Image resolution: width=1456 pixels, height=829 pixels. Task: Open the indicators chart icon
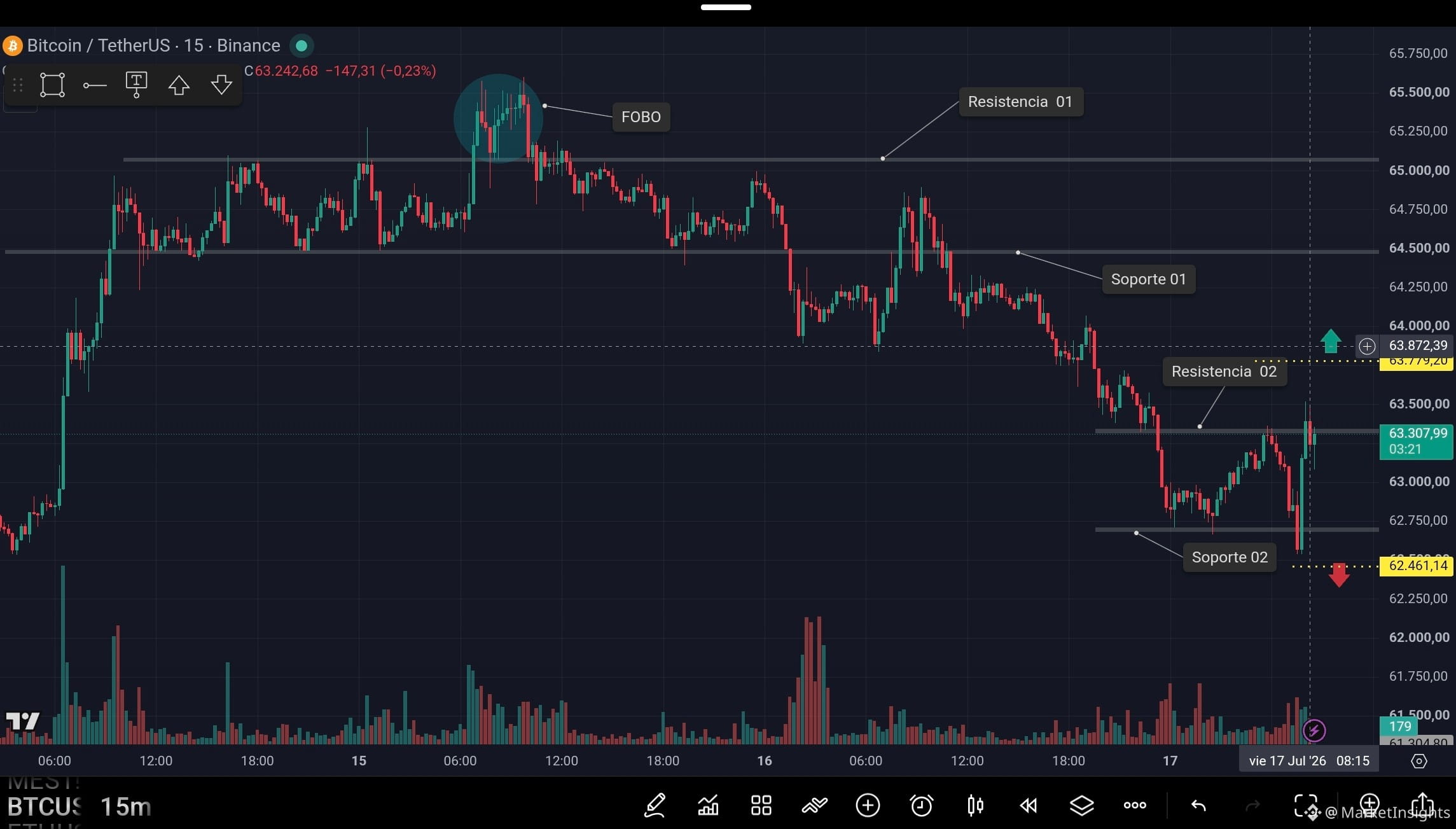708,805
